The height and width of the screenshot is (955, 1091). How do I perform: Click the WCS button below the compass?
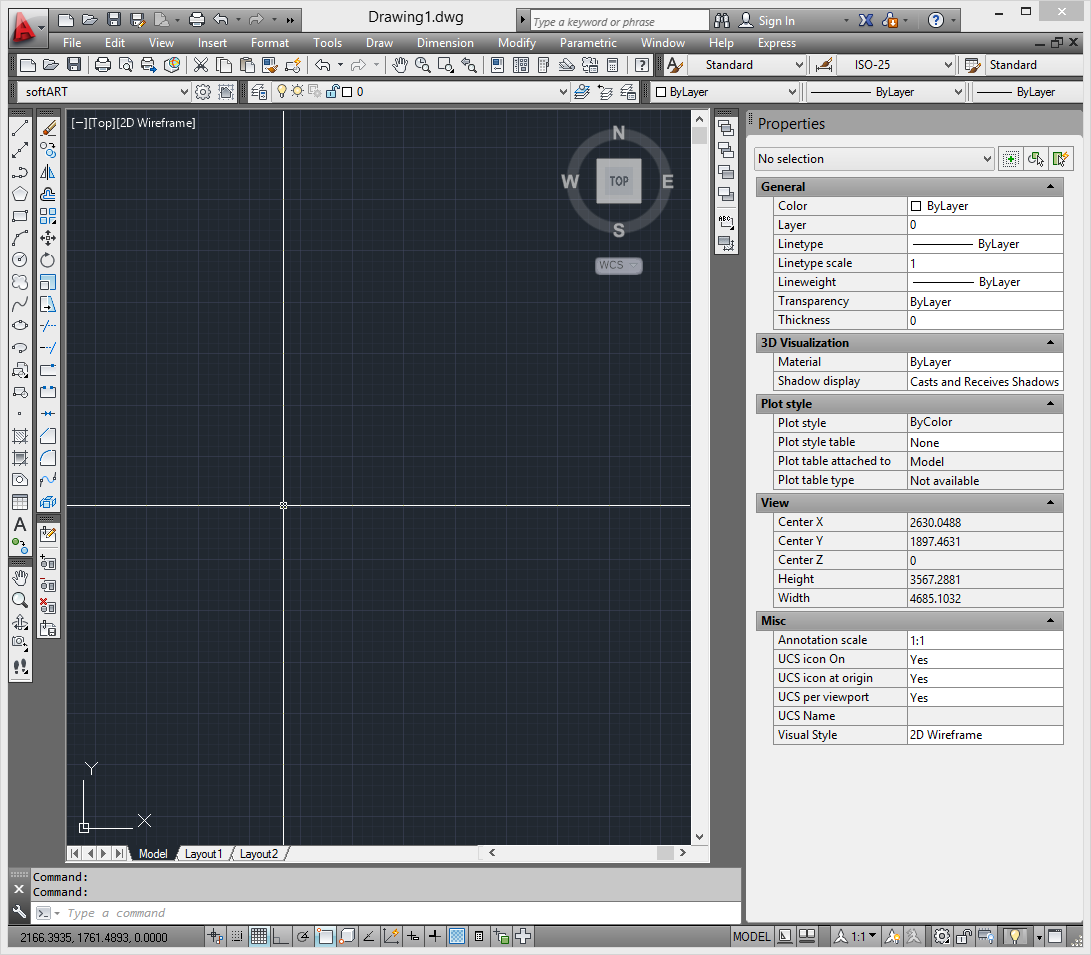click(619, 265)
